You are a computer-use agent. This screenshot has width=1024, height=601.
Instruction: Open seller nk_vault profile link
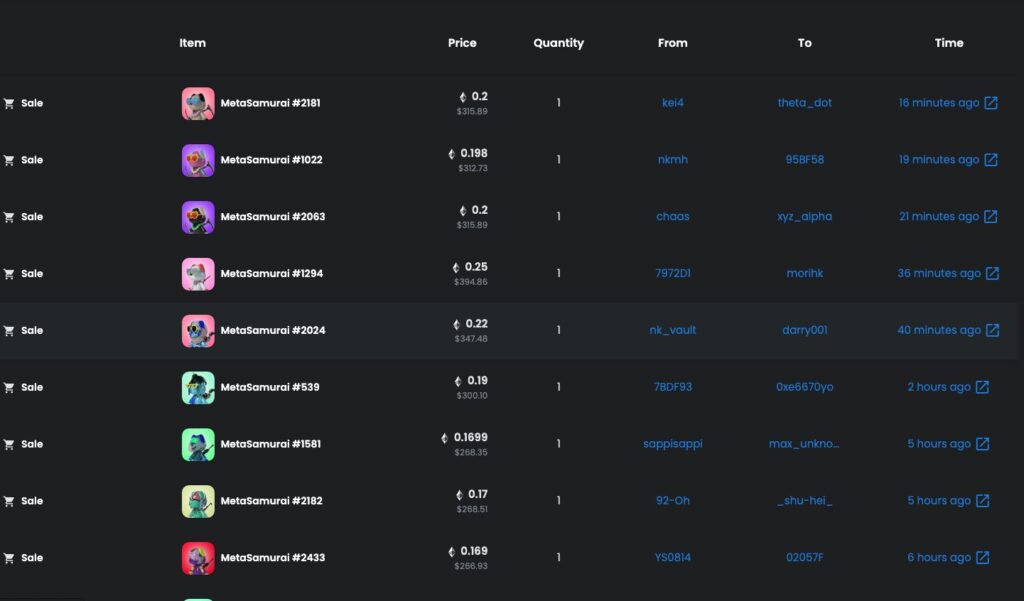[672, 331]
